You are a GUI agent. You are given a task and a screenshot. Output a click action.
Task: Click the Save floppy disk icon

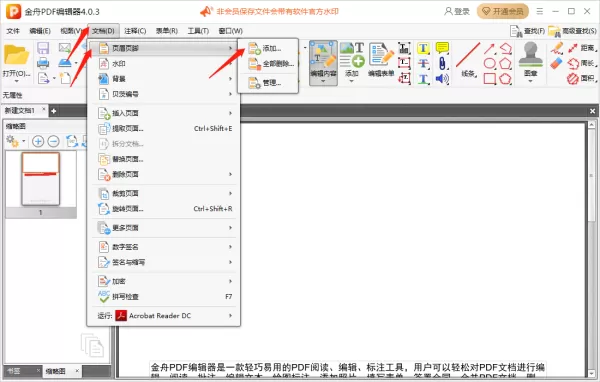(x=43, y=48)
